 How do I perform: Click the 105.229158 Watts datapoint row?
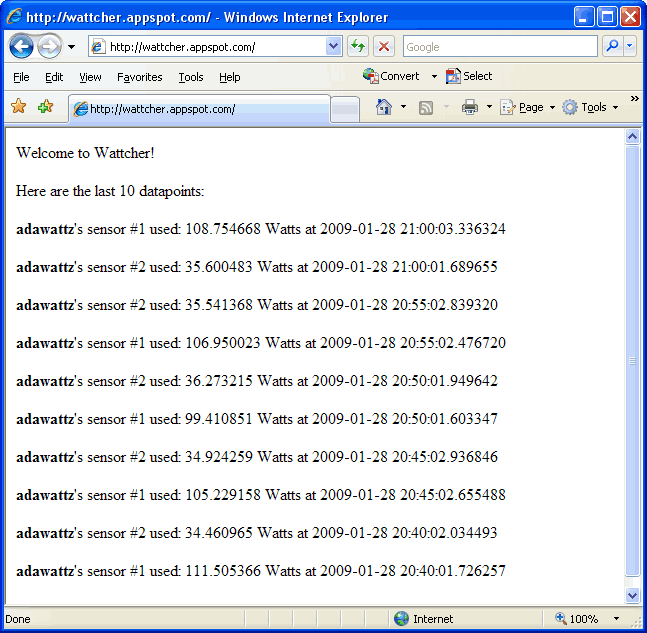[x=261, y=495]
